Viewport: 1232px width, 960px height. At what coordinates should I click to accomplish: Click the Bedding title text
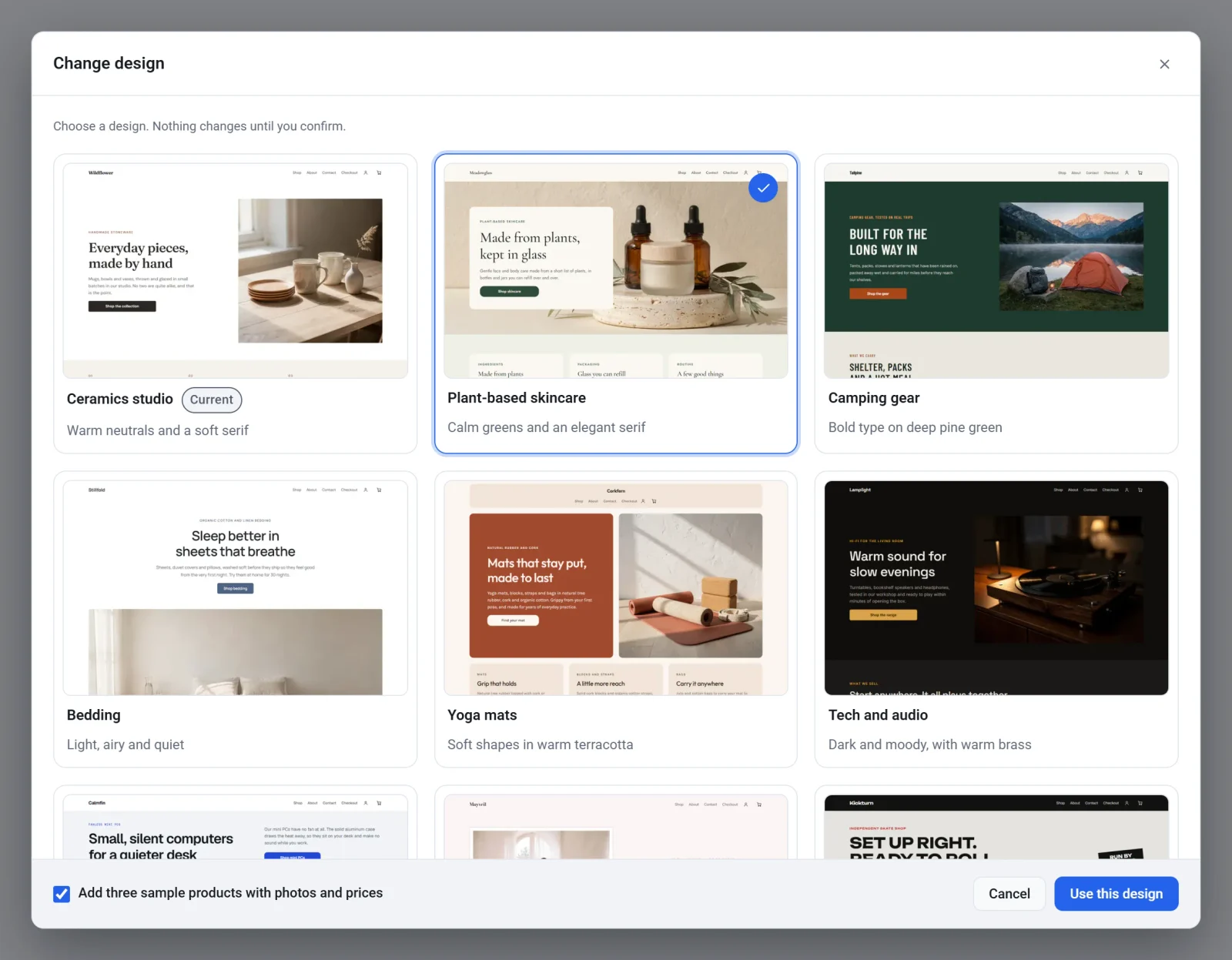(94, 715)
